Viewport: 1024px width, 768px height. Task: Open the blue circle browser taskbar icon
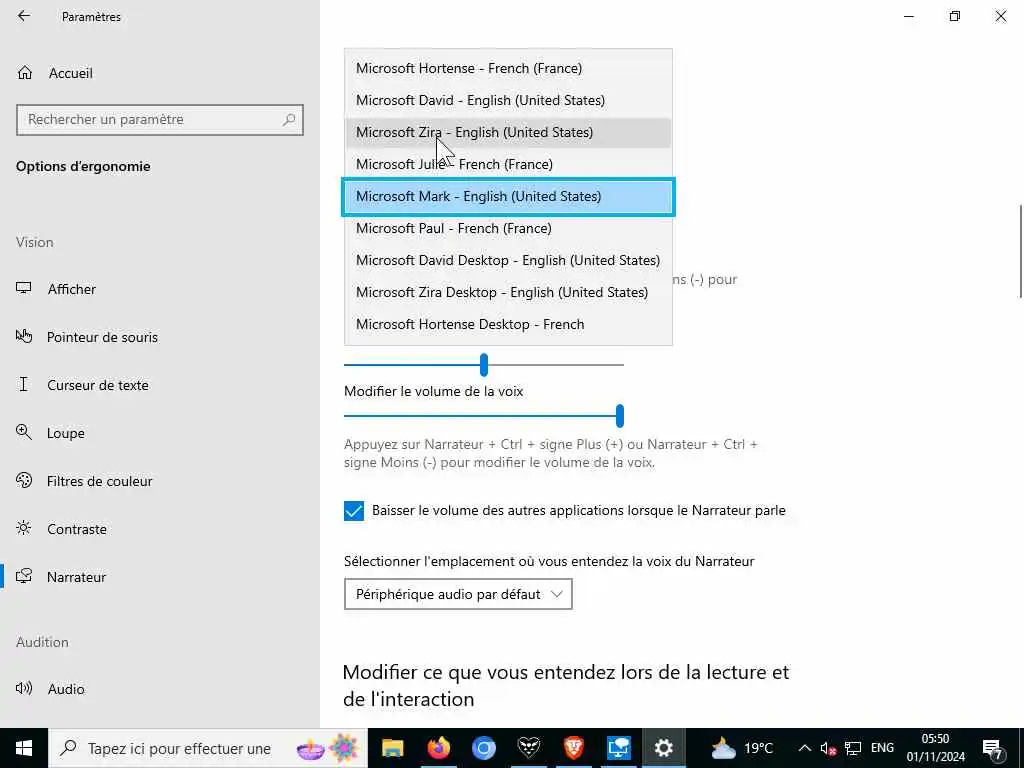click(483, 748)
